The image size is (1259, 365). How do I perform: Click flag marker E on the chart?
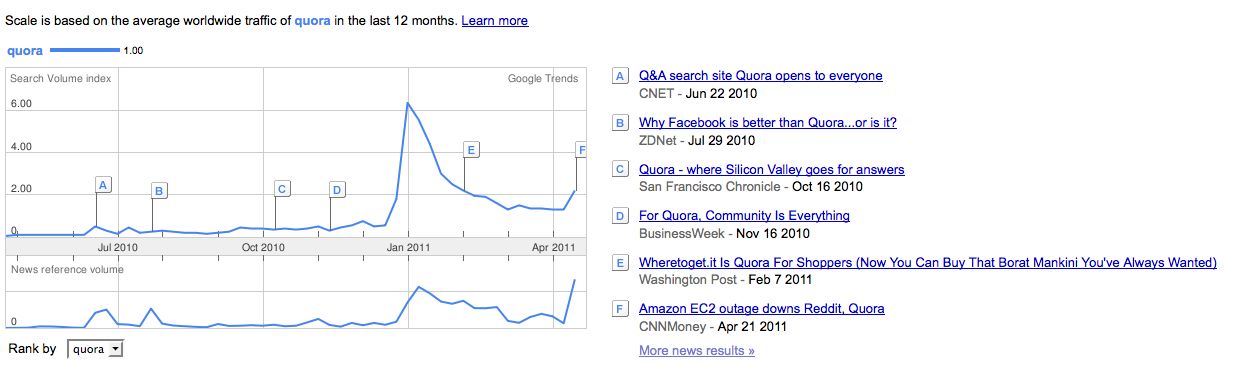coord(471,150)
